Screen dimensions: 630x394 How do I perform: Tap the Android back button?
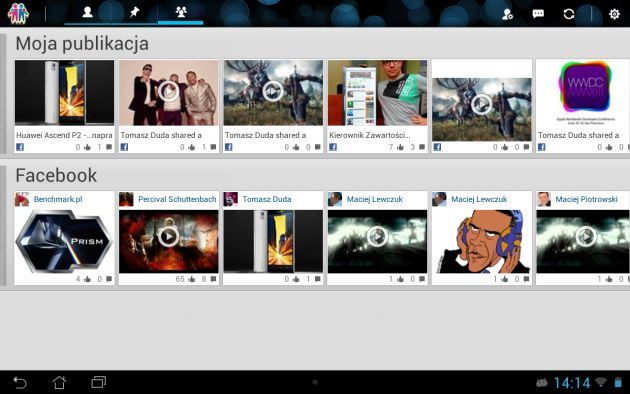(x=20, y=382)
